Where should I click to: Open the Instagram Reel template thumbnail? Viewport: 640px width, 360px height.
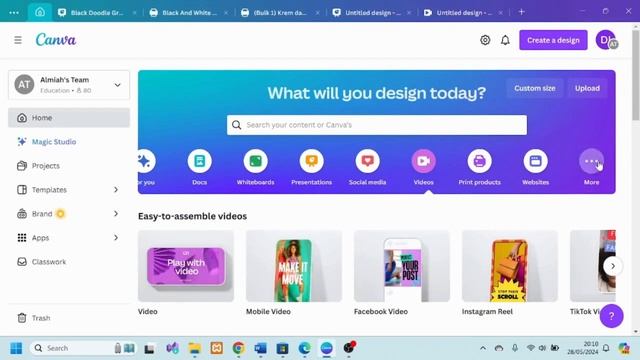pos(510,266)
